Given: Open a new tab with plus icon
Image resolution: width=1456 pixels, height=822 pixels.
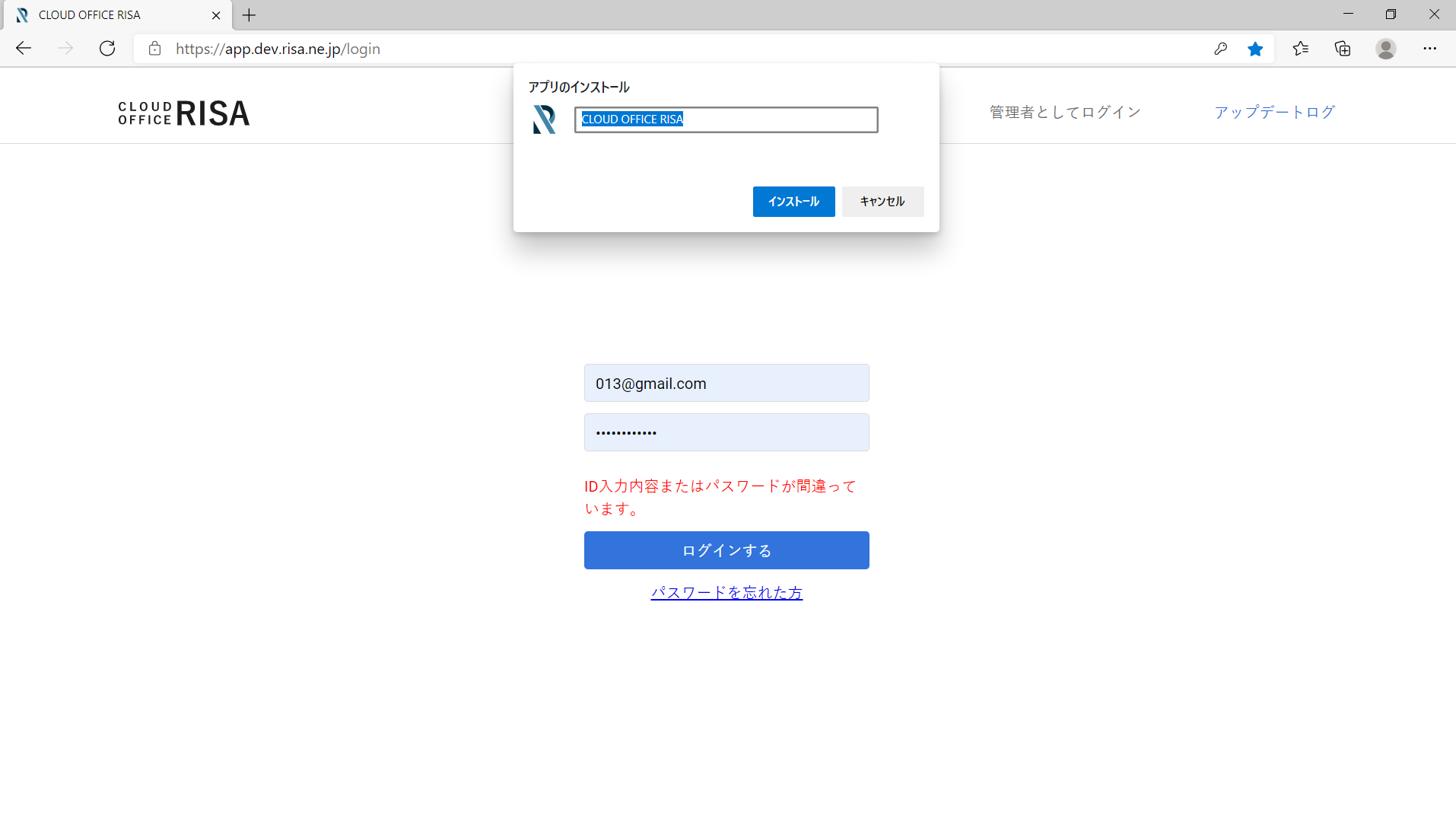Looking at the screenshot, I should (x=249, y=15).
